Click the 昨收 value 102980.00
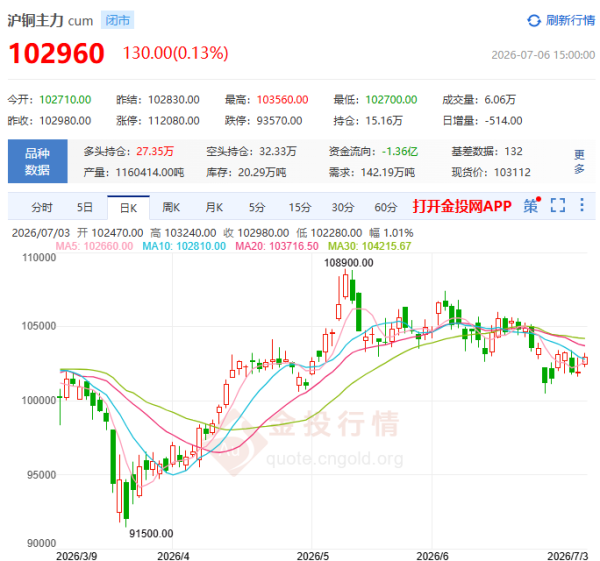Screen dimensions: 600x561 coord(65,121)
